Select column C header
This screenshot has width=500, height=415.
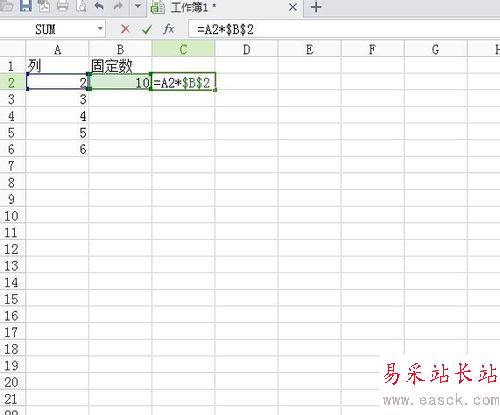183,50
